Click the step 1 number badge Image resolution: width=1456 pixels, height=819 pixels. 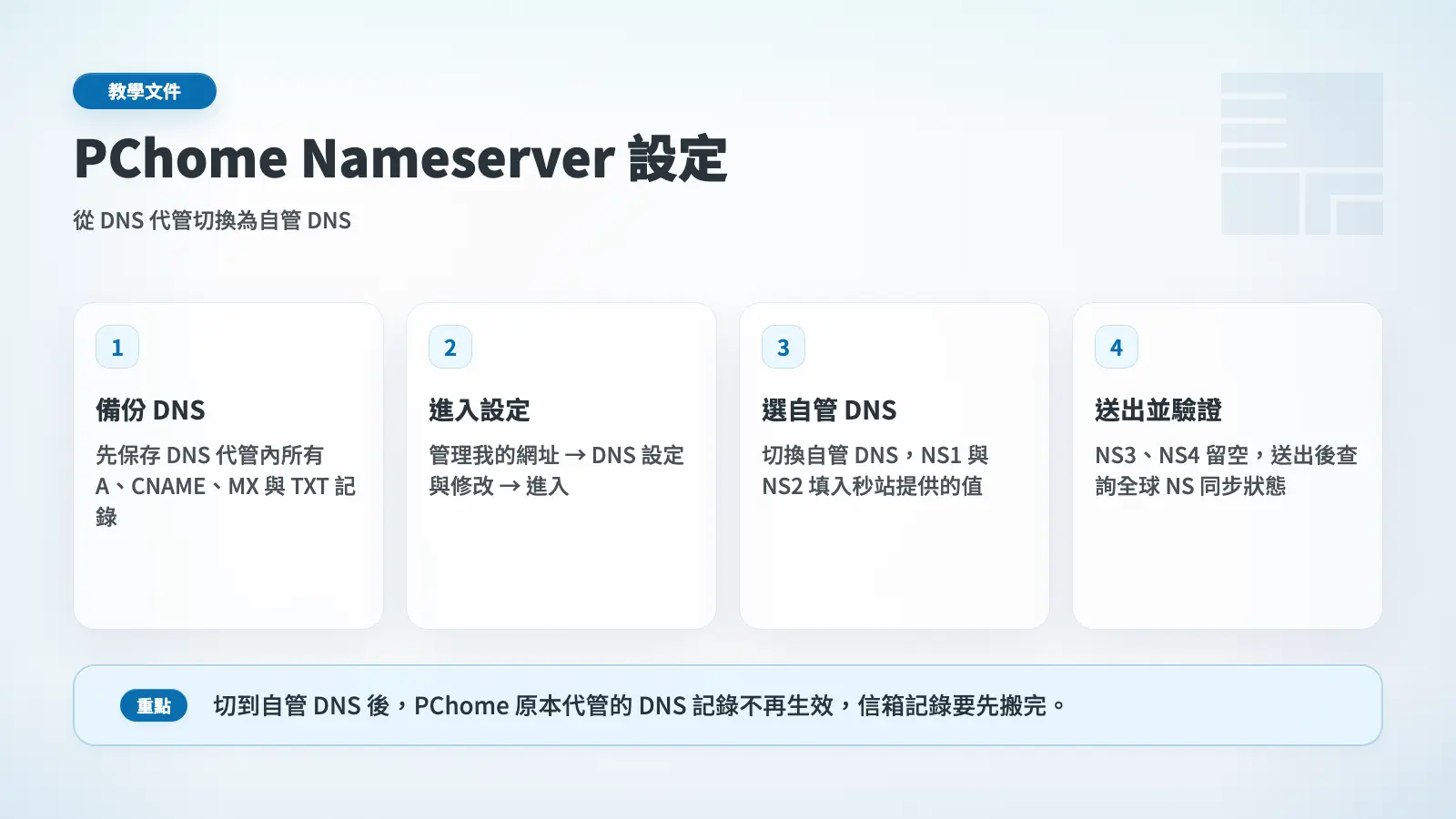[x=117, y=347]
